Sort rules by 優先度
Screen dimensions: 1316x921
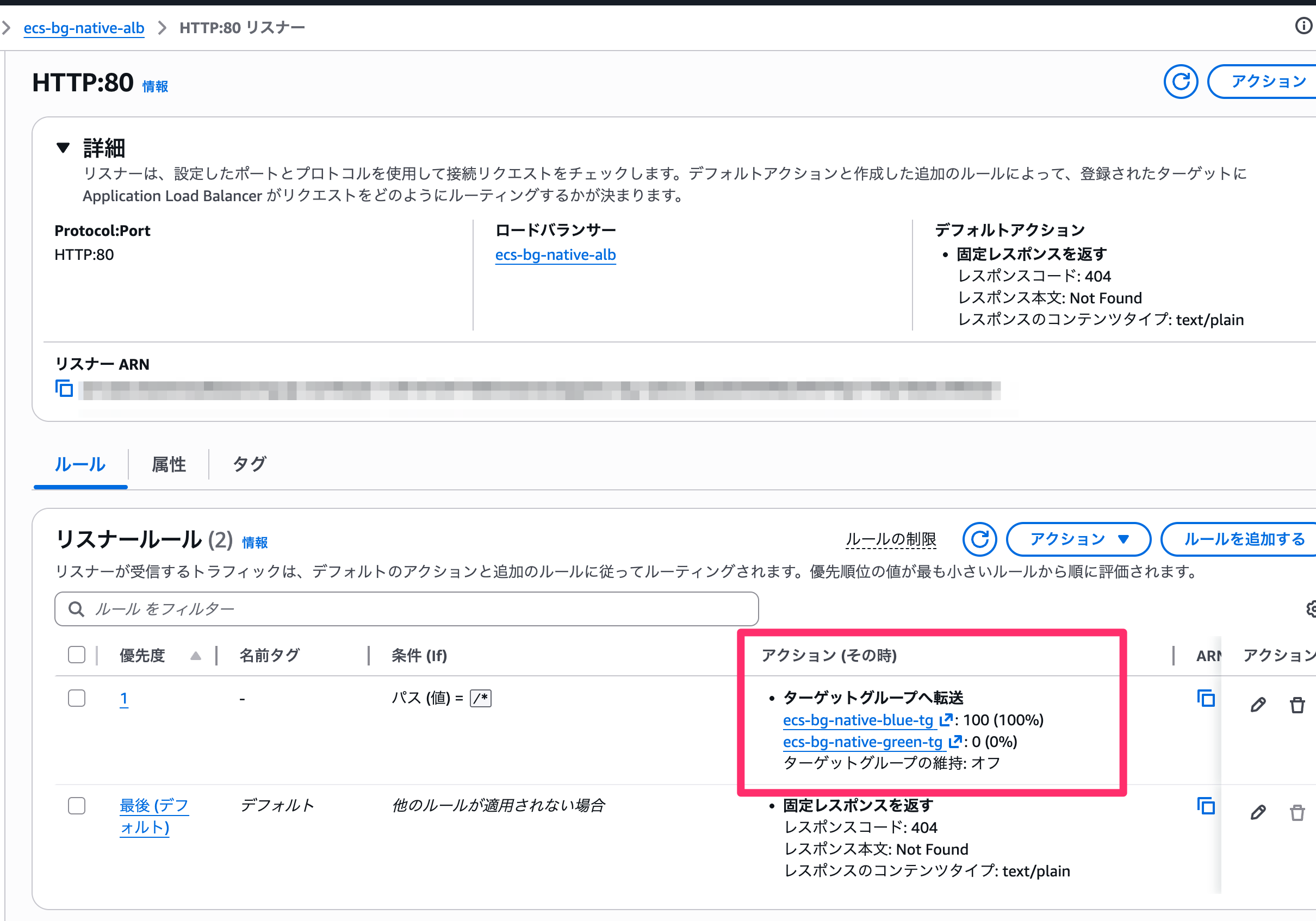[x=141, y=655]
